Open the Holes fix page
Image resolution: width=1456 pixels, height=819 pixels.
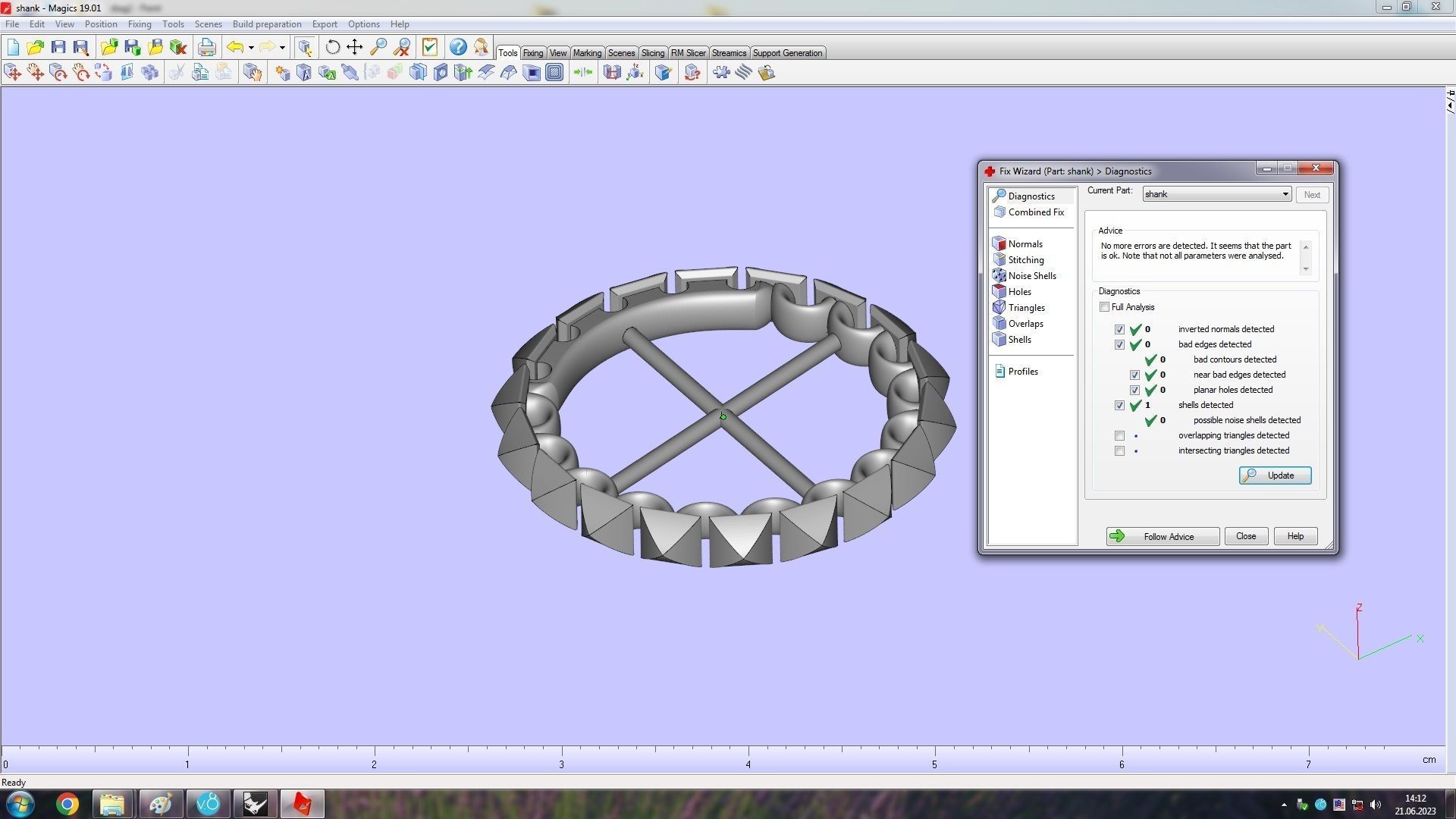[x=1019, y=292]
